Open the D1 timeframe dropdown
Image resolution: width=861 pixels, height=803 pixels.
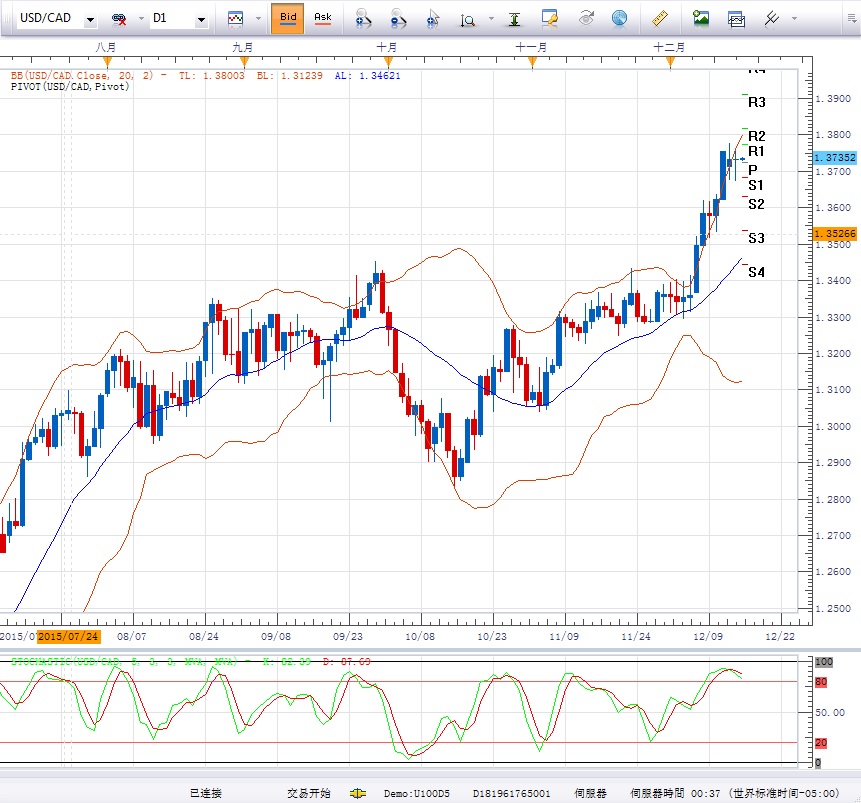tap(201, 19)
